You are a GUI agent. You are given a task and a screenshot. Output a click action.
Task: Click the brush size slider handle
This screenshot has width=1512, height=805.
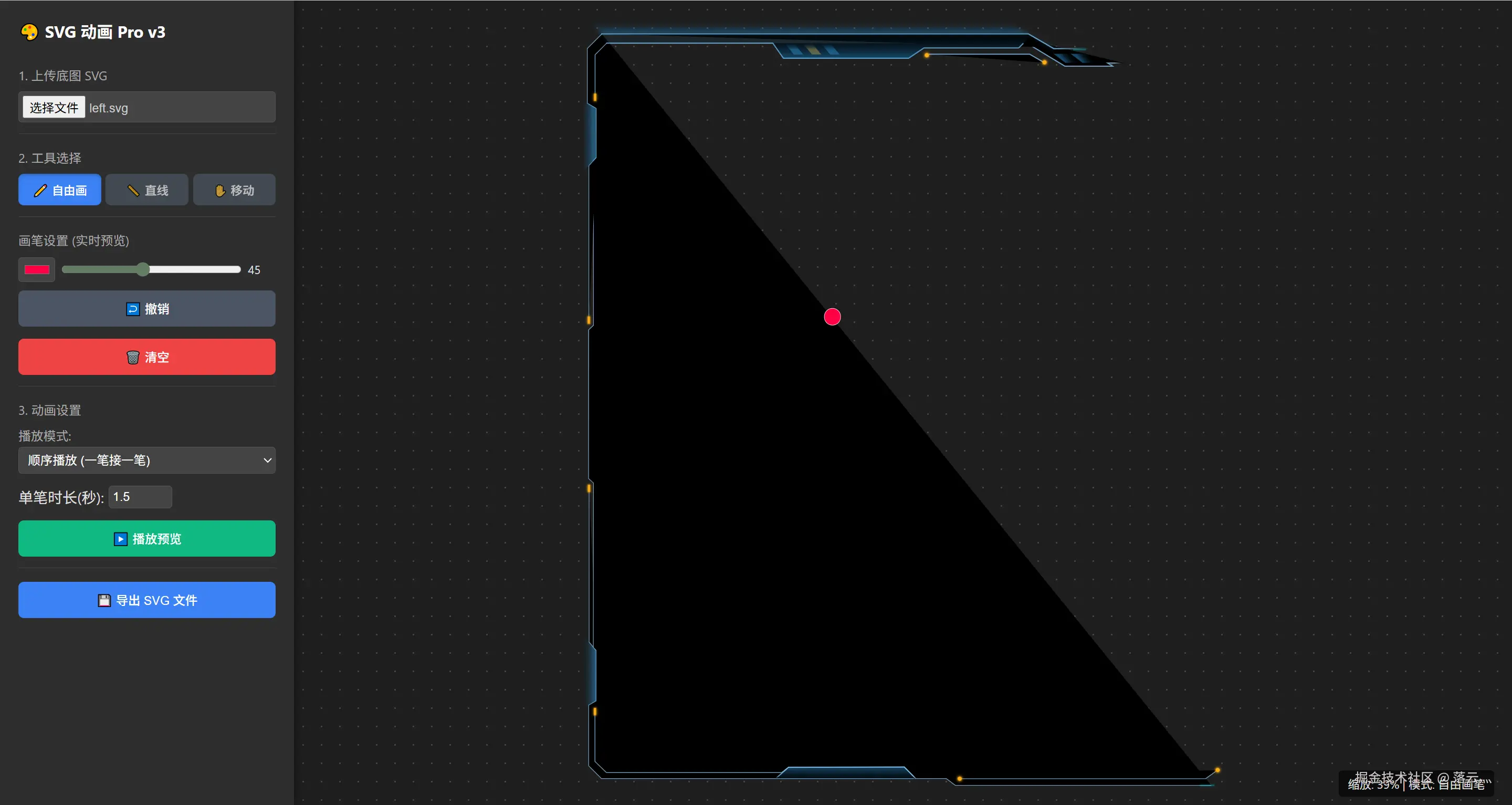pyautogui.click(x=143, y=269)
